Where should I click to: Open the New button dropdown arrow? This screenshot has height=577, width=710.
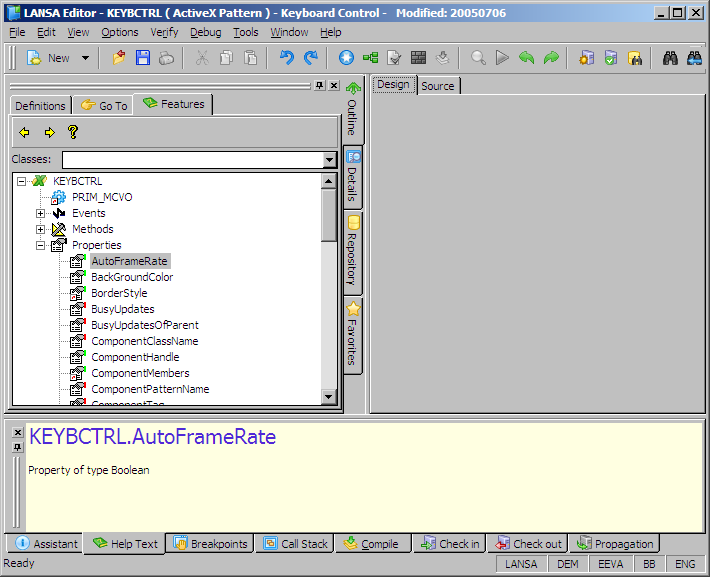click(85, 58)
